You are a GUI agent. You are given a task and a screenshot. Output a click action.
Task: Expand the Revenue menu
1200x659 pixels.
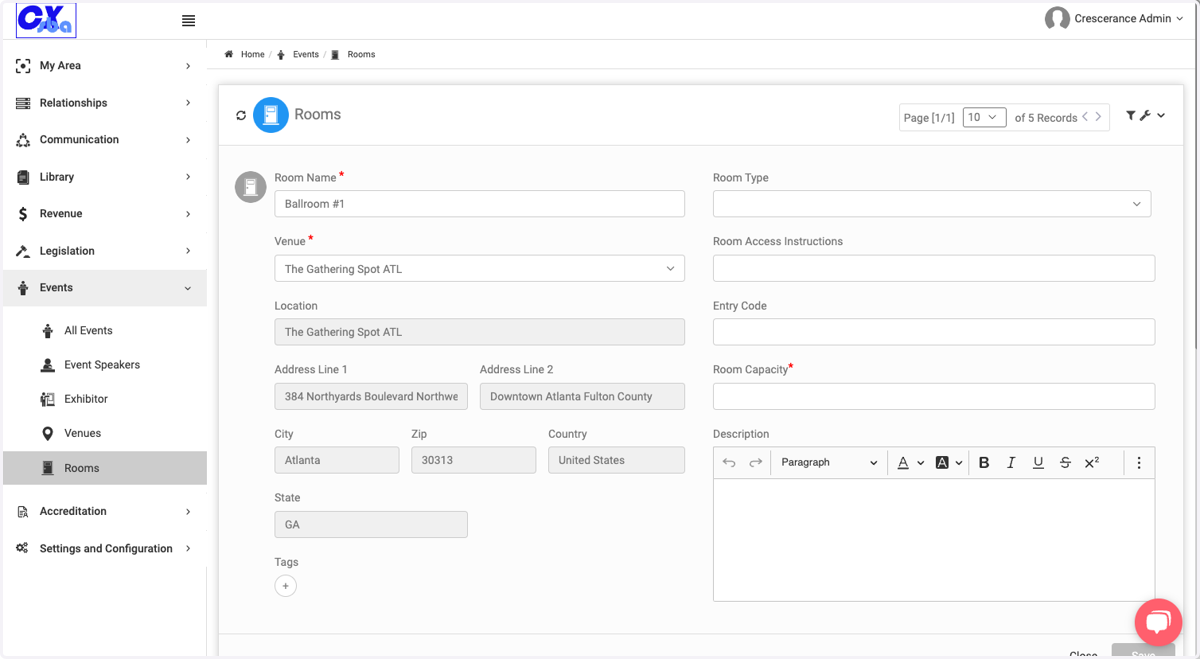[x=104, y=214]
